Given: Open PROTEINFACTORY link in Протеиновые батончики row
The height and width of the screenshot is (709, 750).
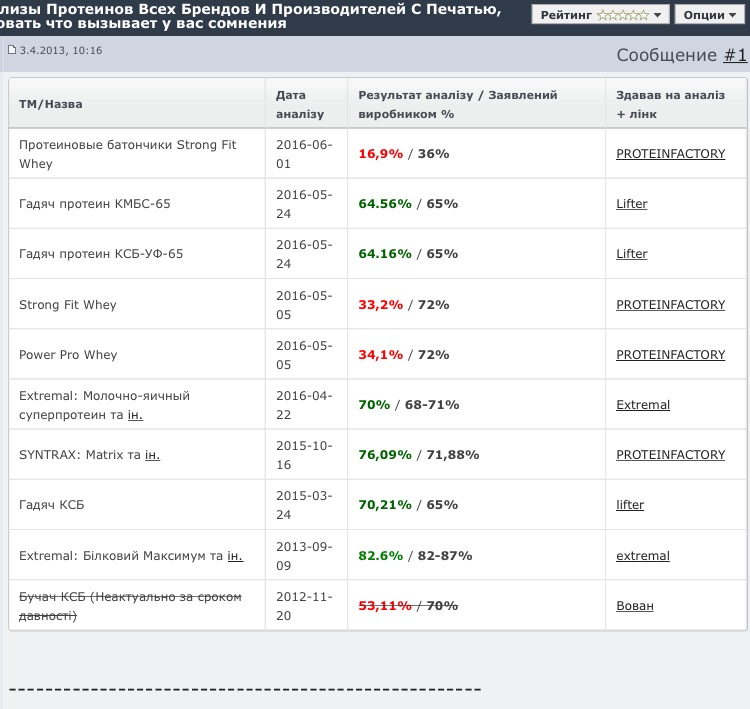Looking at the screenshot, I should click(x=670, y=154).
